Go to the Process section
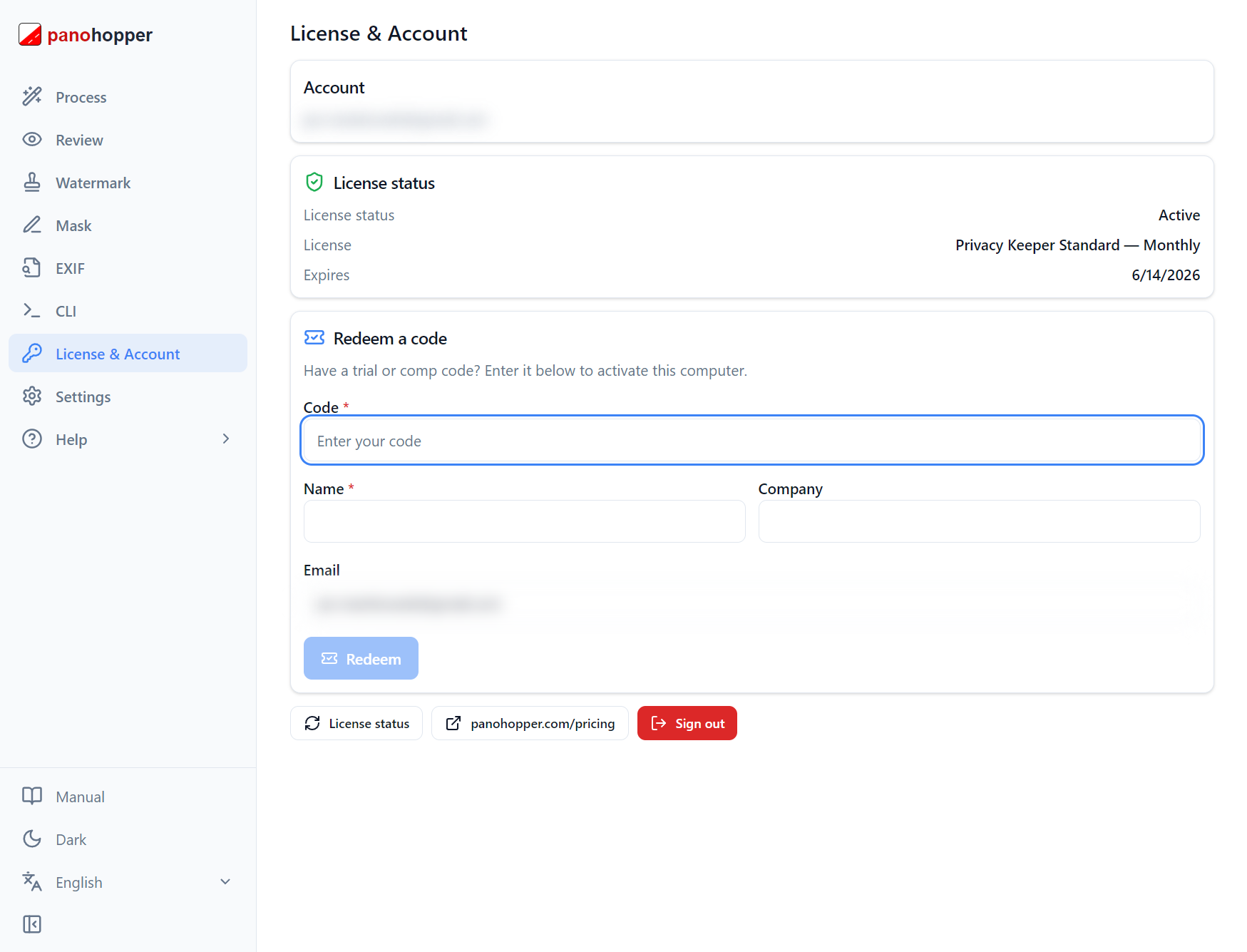 pos(128,96)
